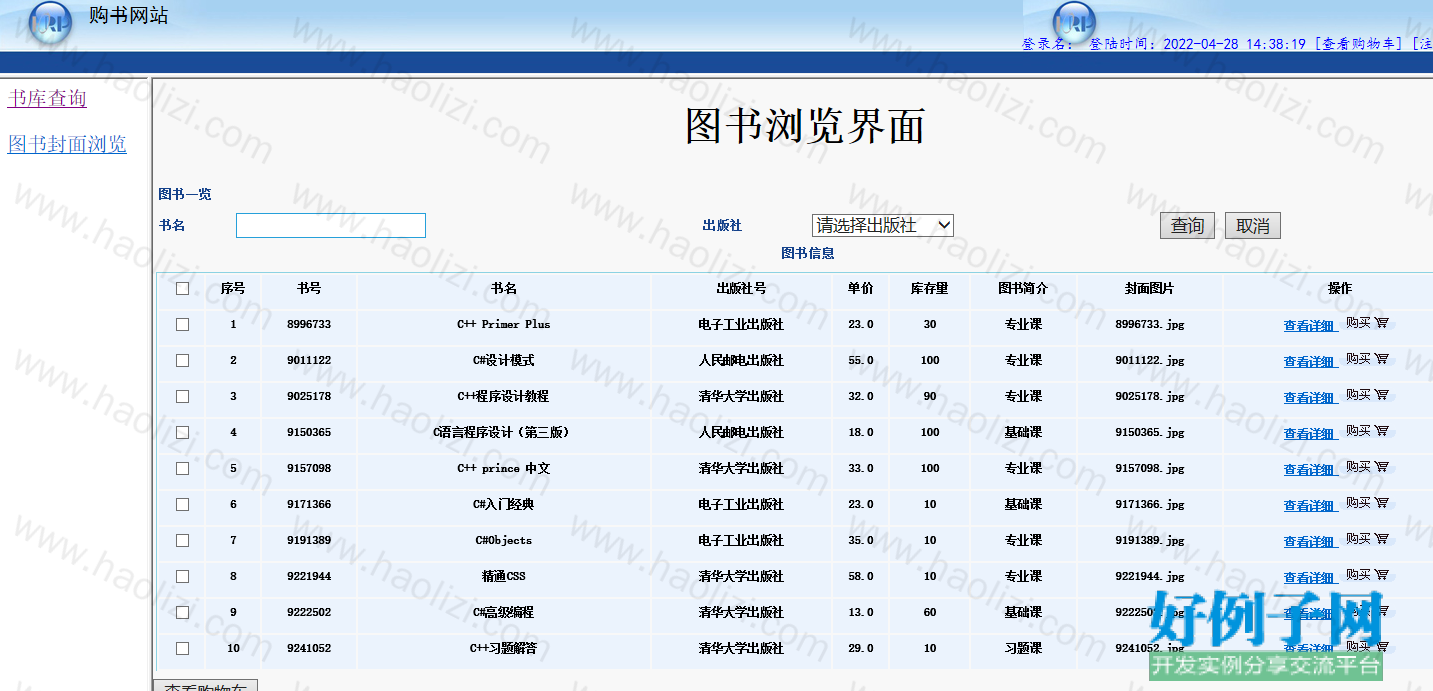Open 查看详细 for 精通CSS
The height and width of the screenshot is (691, 1433).
tap(1310, 577)
